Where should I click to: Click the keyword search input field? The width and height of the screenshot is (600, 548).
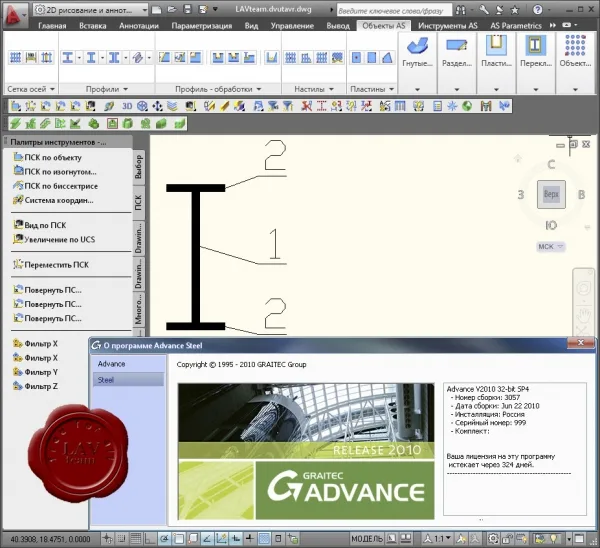click(x=394, y=10)
